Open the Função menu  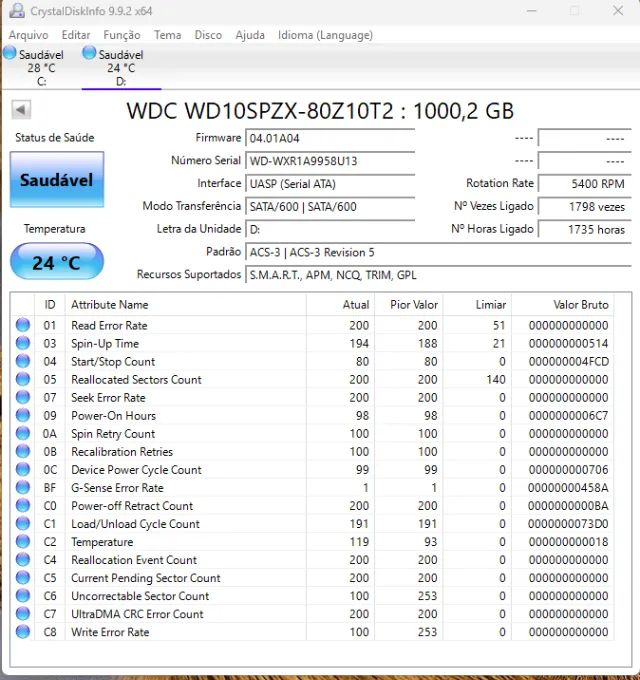point(122,35)
